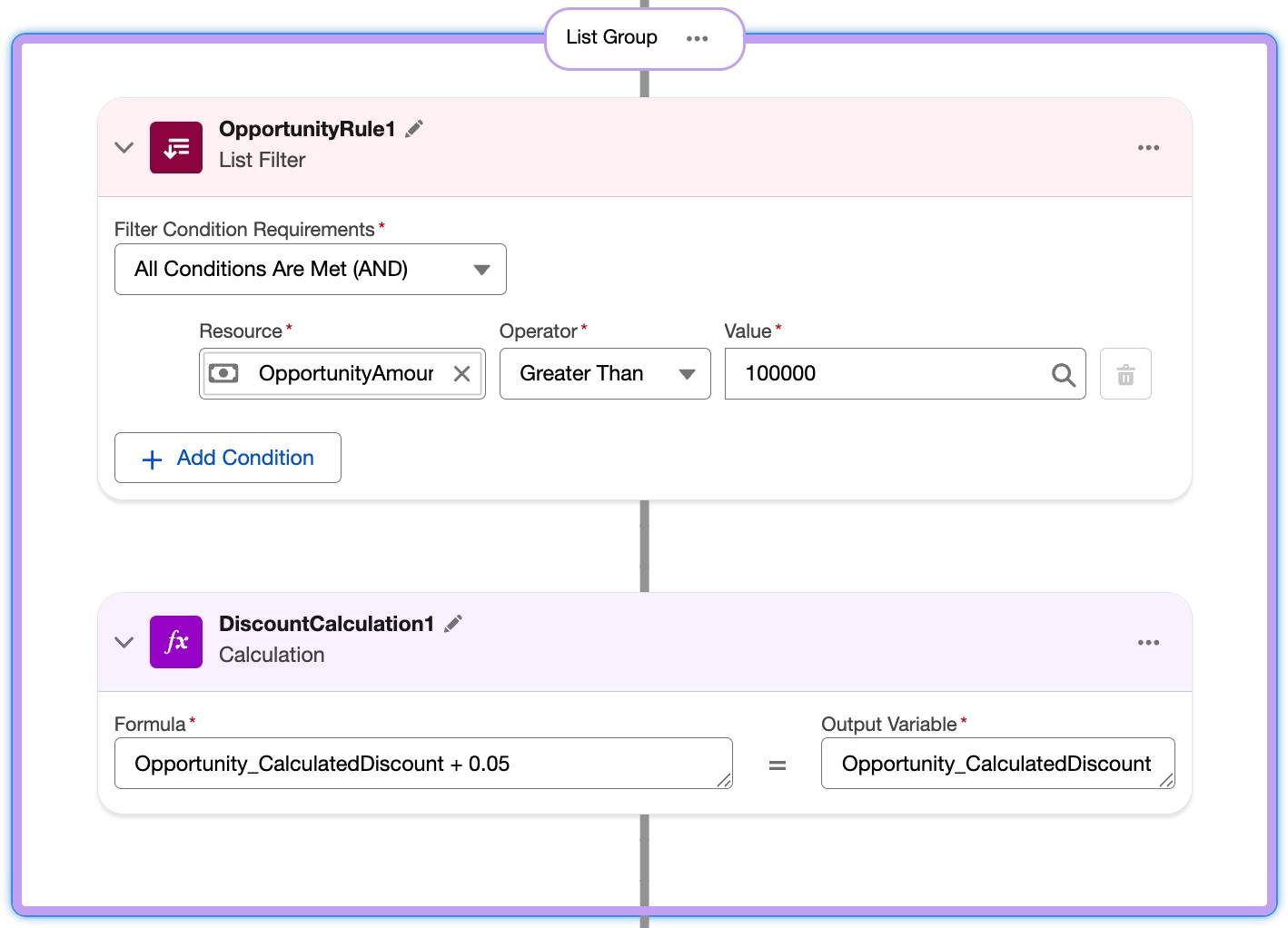Click the DiscountCalculation1 fx calculation icon

(176, 642)
